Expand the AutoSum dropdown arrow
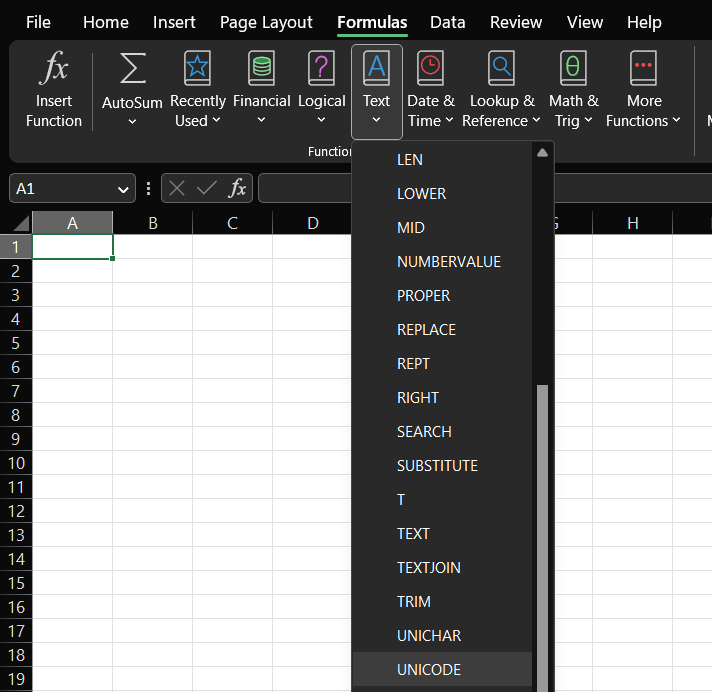This screenshot has height=692, width=712. 132,122
